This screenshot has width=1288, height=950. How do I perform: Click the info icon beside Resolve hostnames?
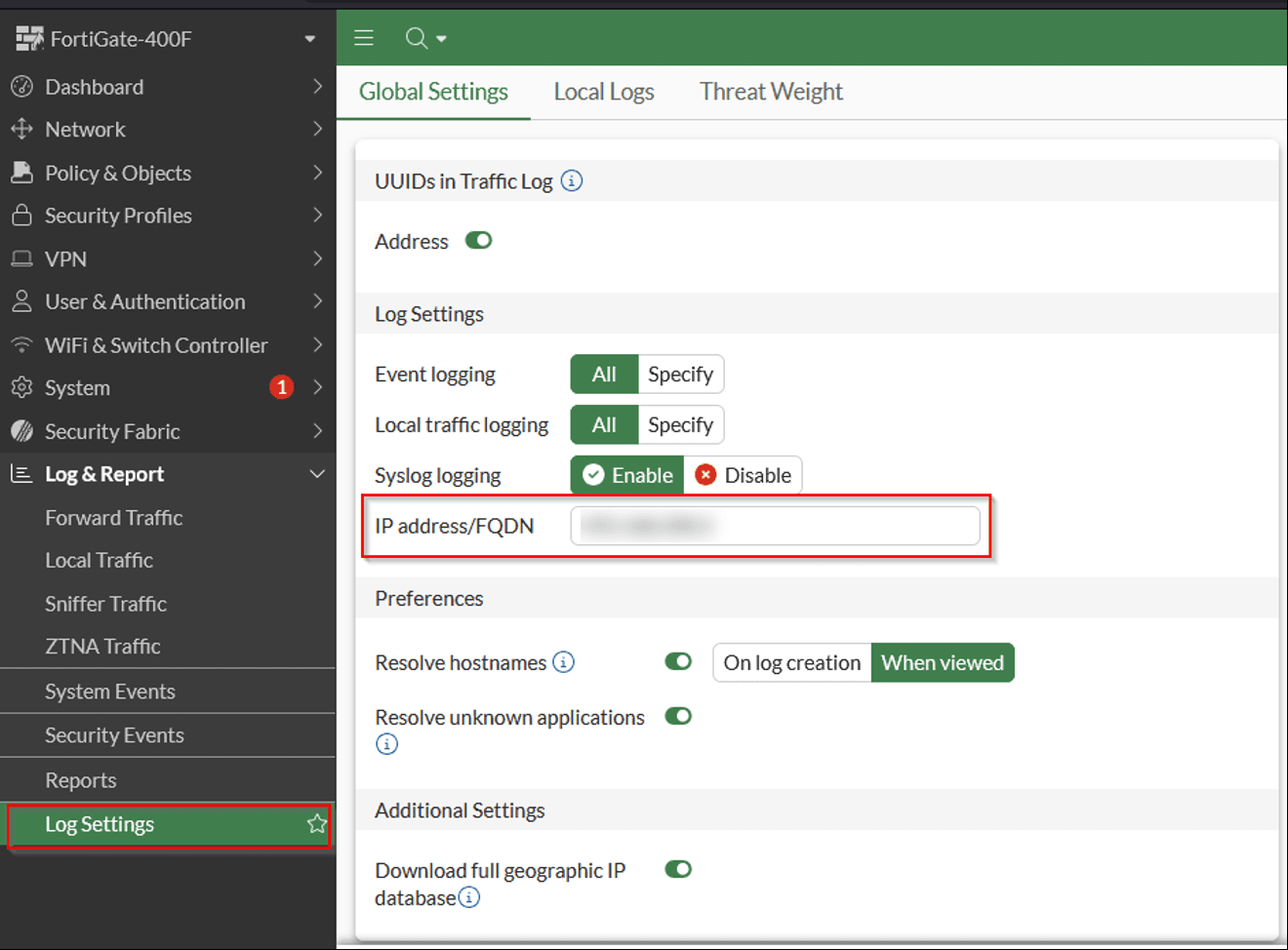(563, 662)
